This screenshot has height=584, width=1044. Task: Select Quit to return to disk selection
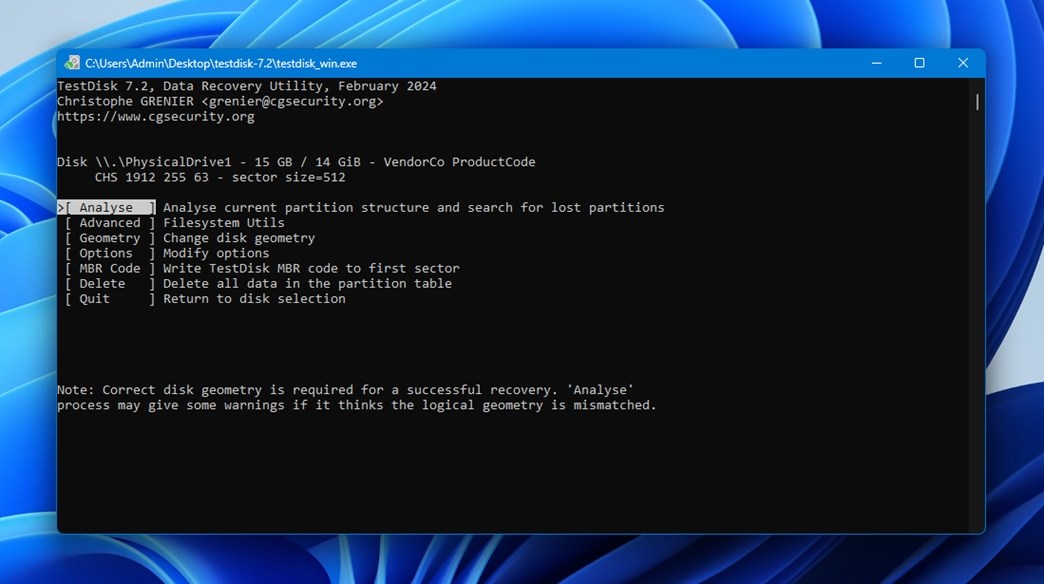110,299
